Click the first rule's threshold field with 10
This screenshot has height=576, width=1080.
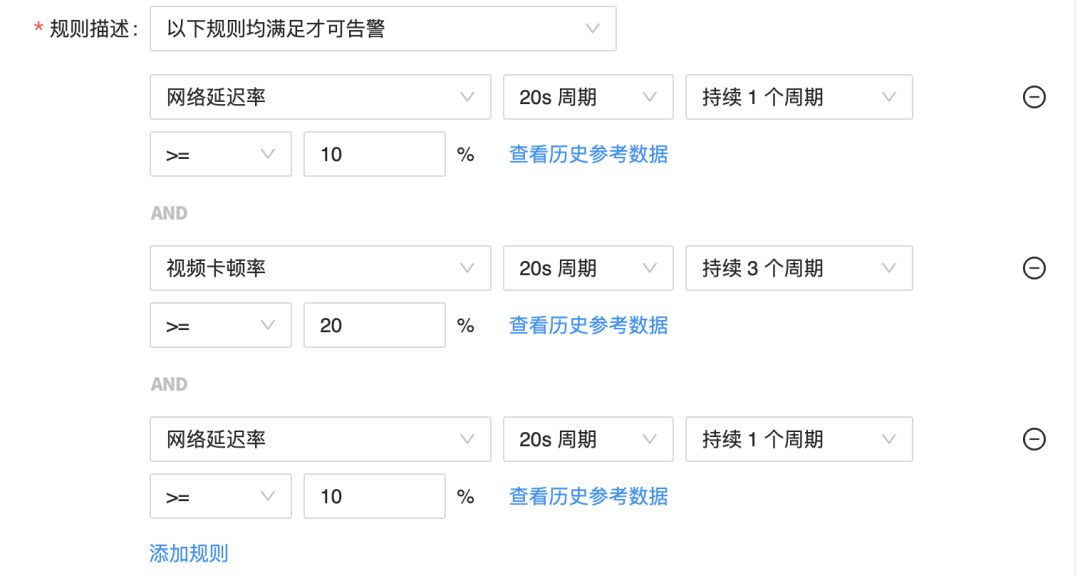375,154
